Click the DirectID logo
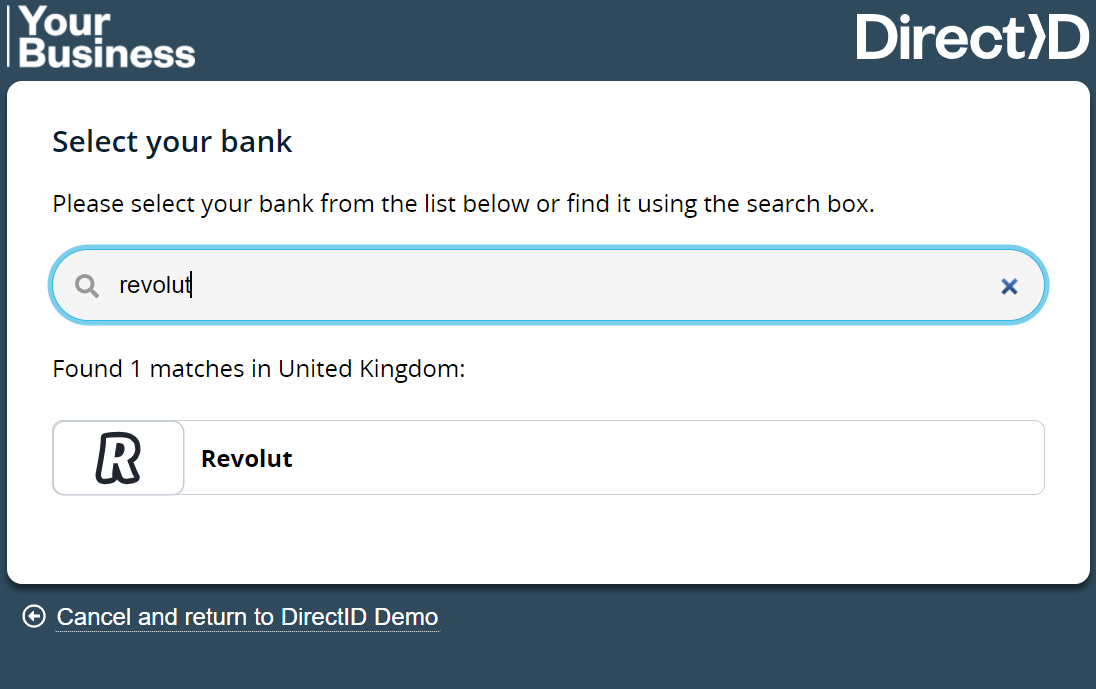 click(972, 36)
